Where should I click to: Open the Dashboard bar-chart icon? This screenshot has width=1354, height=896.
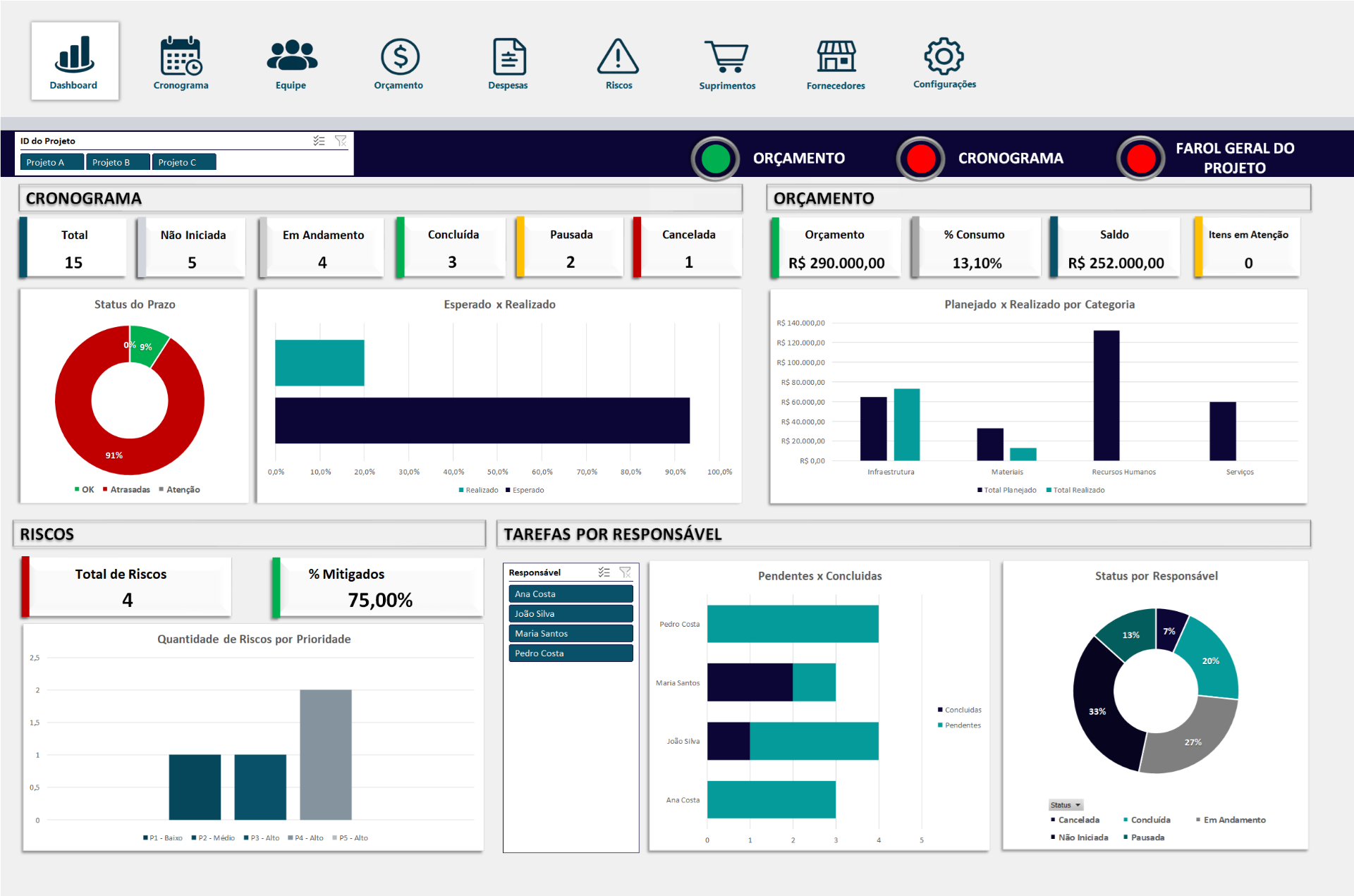pos(74,54)
